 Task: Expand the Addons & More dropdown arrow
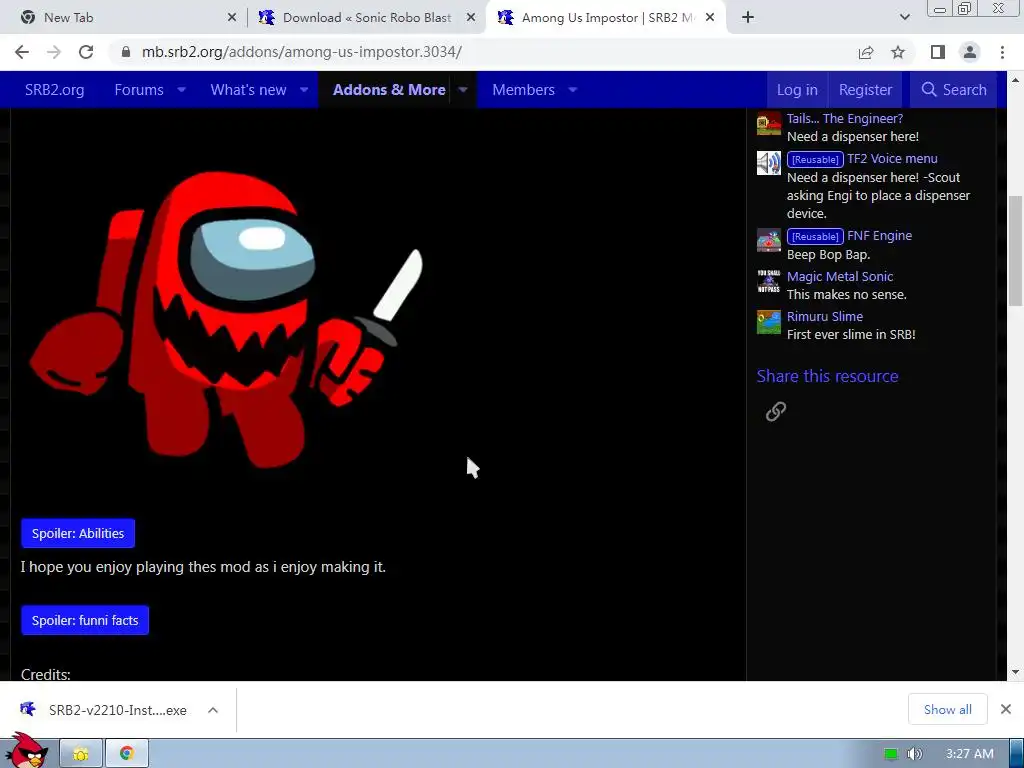pyautogui.click(x=463, y=89)
